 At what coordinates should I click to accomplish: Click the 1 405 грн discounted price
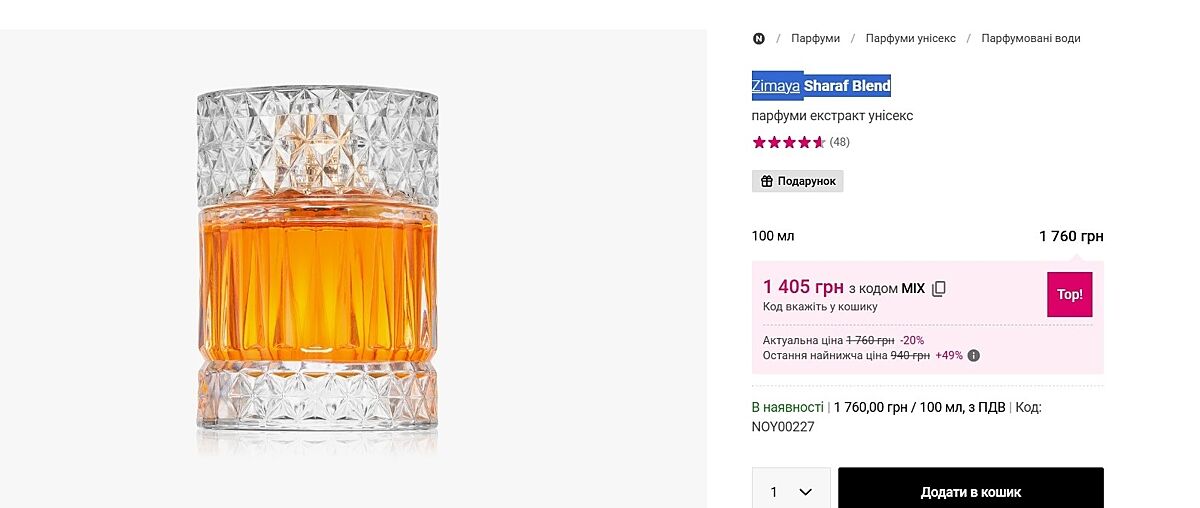point(803,288)
